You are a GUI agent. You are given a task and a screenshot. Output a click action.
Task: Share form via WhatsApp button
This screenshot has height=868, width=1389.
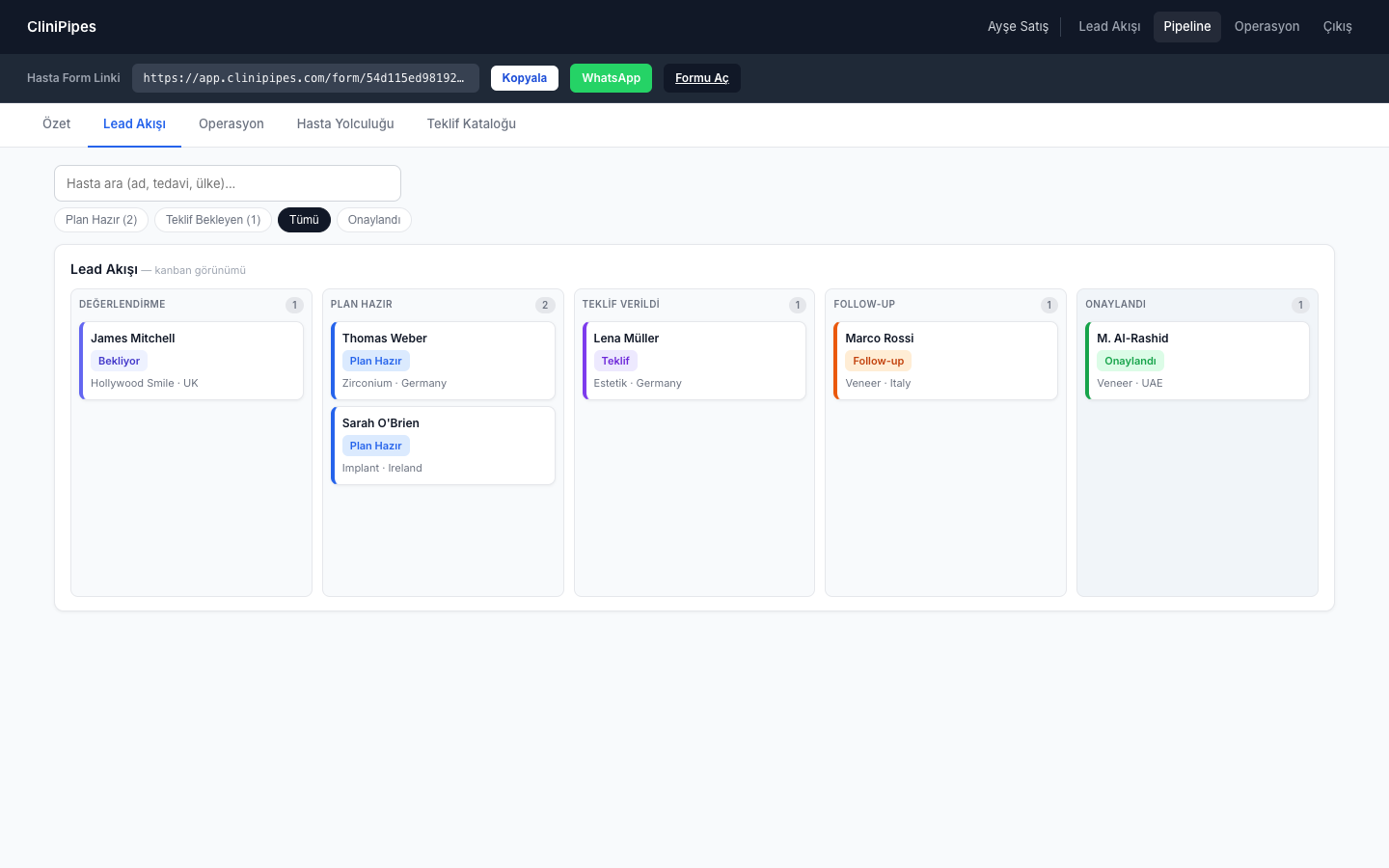(x=611, y=78)
